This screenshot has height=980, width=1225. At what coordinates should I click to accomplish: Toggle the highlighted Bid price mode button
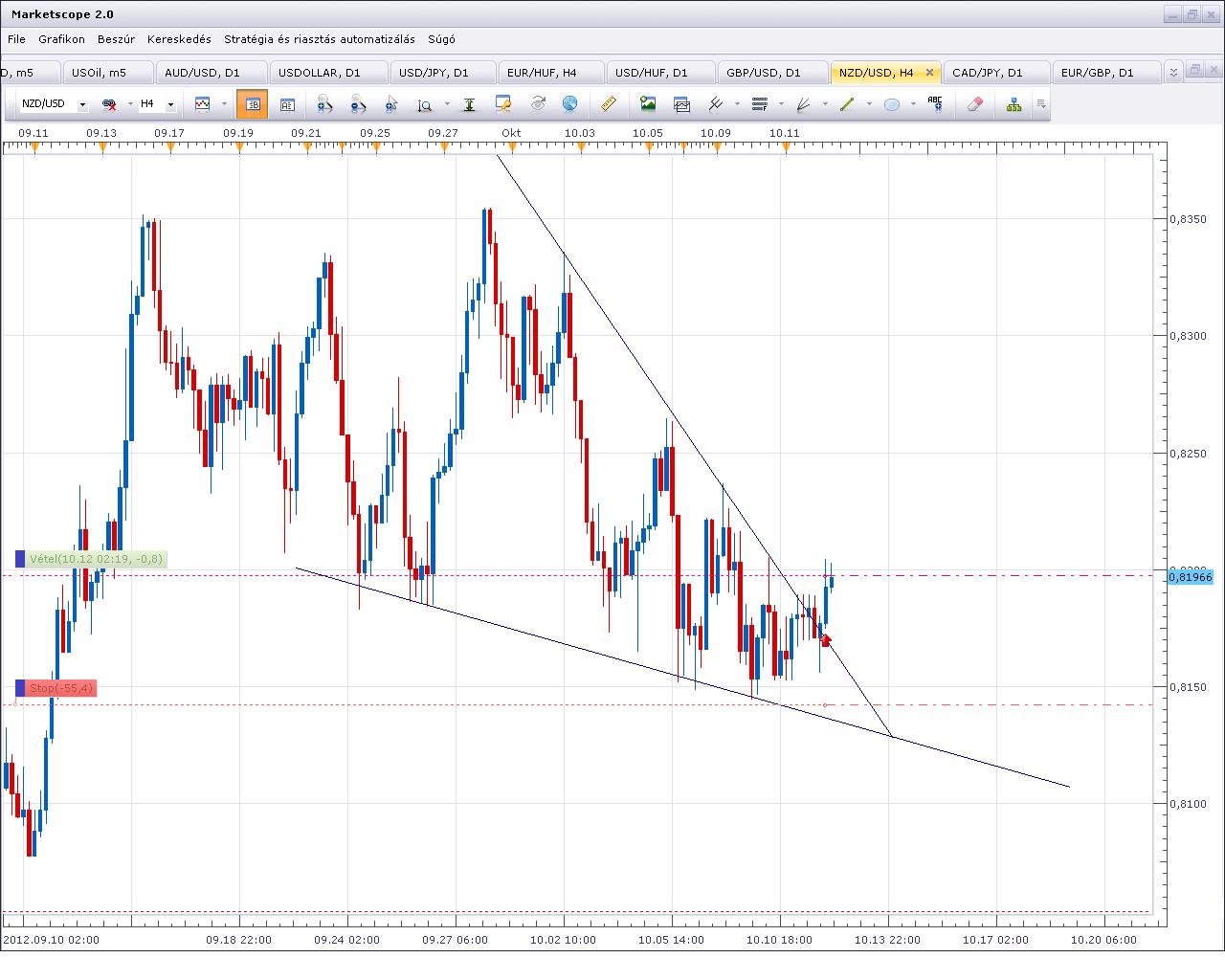tap(253, 103)
